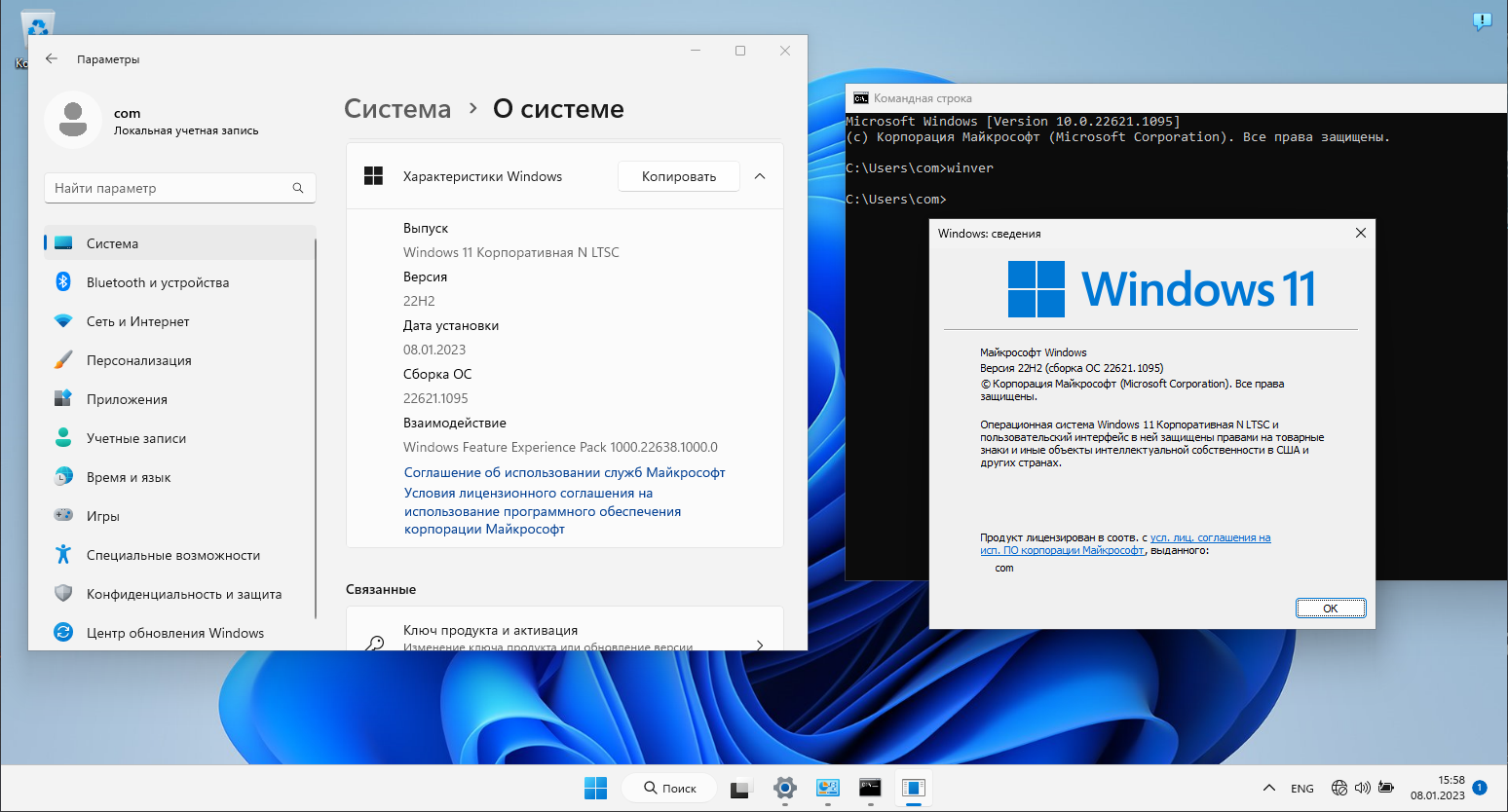Click the System monitor icon in sidebar
The width and height of the screenshot is (1508, 812).
[63, 242]
